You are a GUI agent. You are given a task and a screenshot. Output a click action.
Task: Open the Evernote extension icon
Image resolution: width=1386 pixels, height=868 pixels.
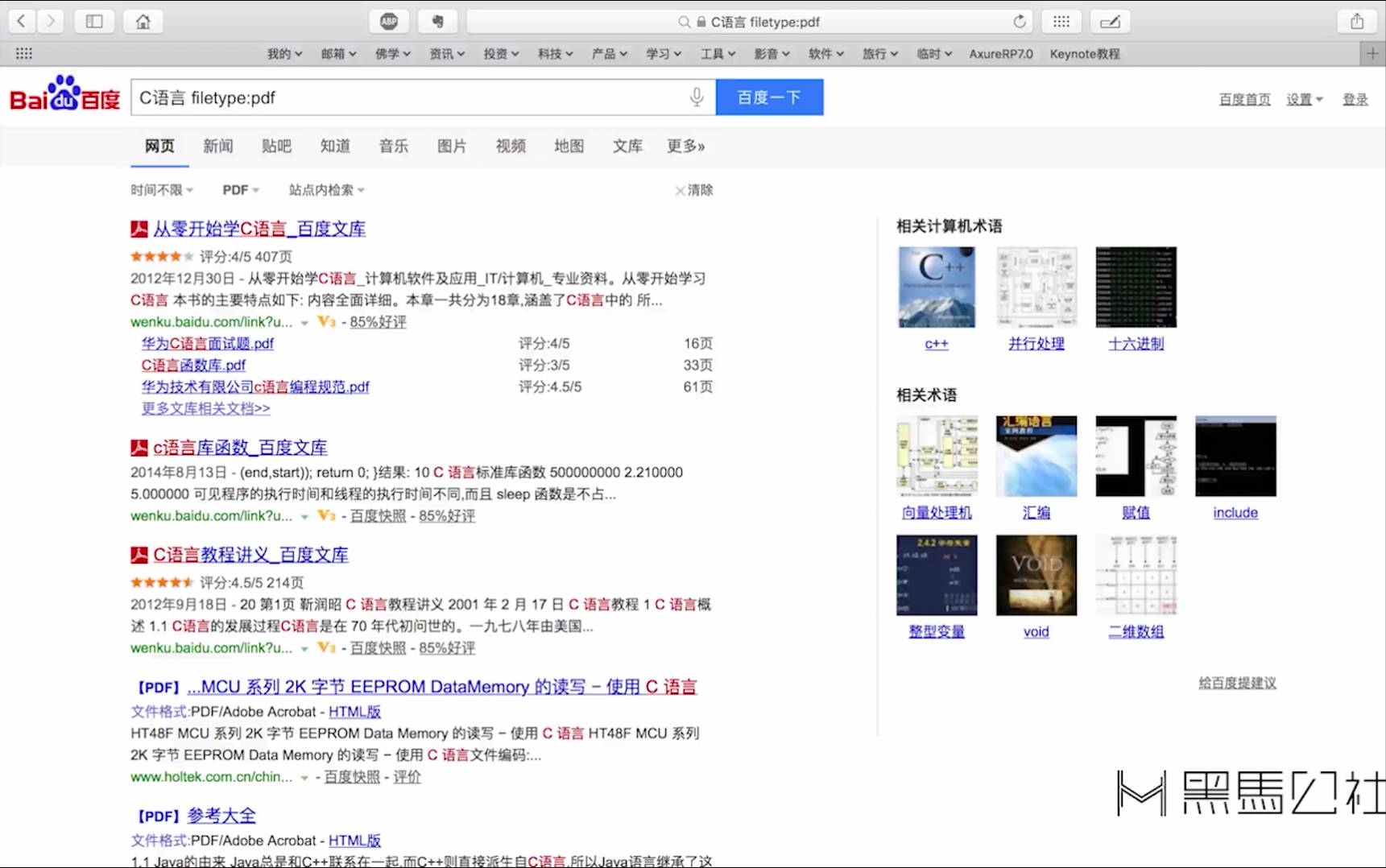point(438,22)
